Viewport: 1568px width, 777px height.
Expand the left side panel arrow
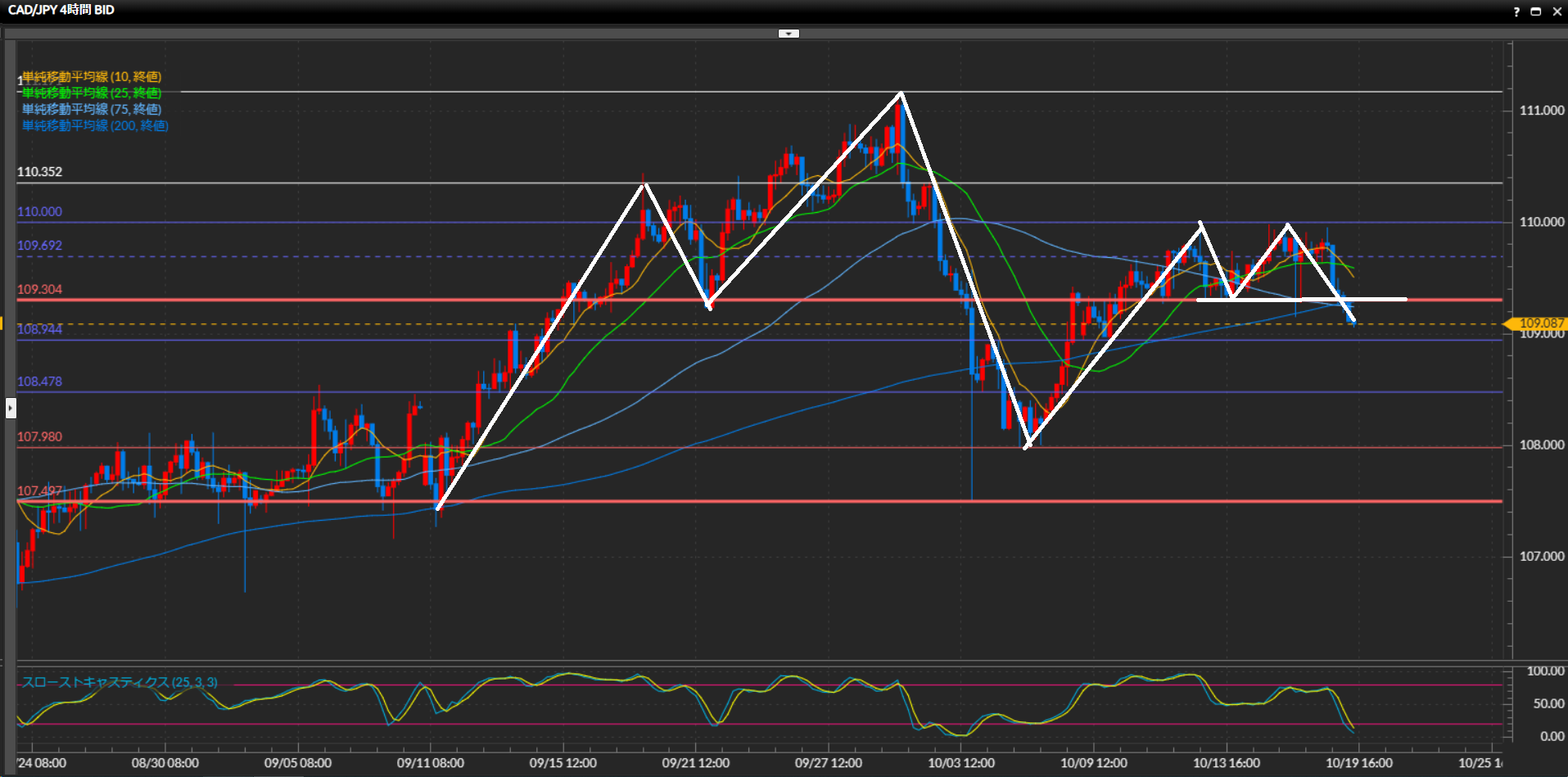(x=11, y=407)
